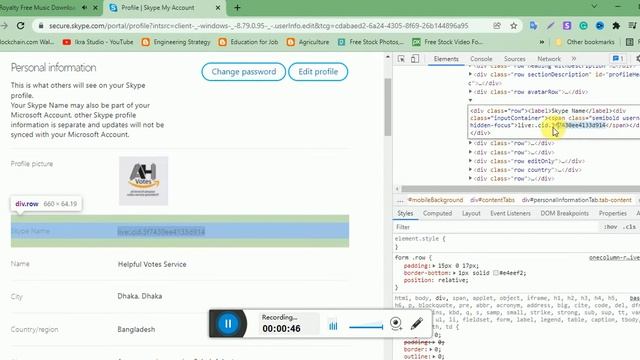The height and width of the screenshot is (360, 640).
Task: Open the Engineering Strategy bookmark
Action: 176,42
